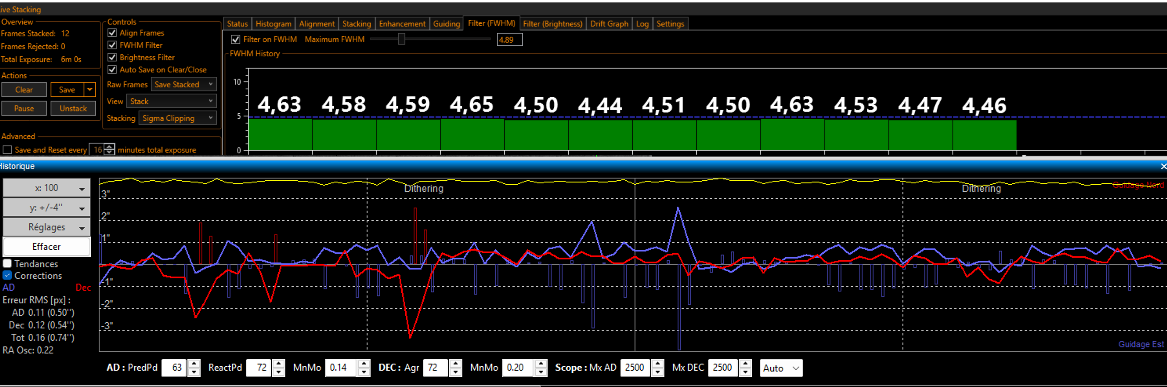Open the y: +/-4" scale dropdown
Screen dimensions: 1167x387
pos(47,207)
